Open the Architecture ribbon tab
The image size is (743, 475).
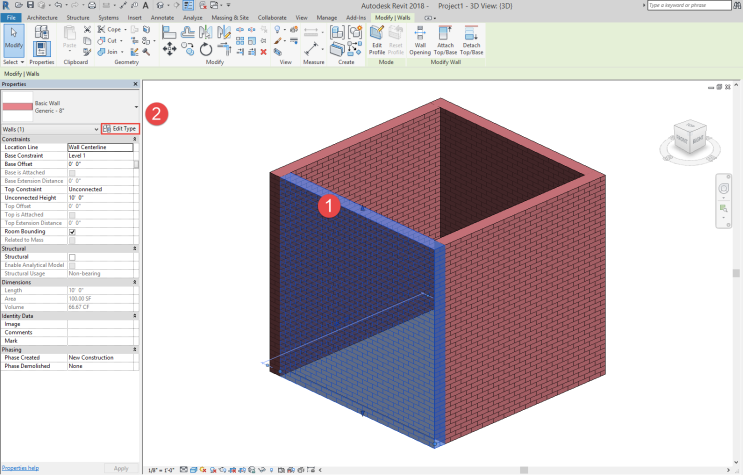[42, 18]
